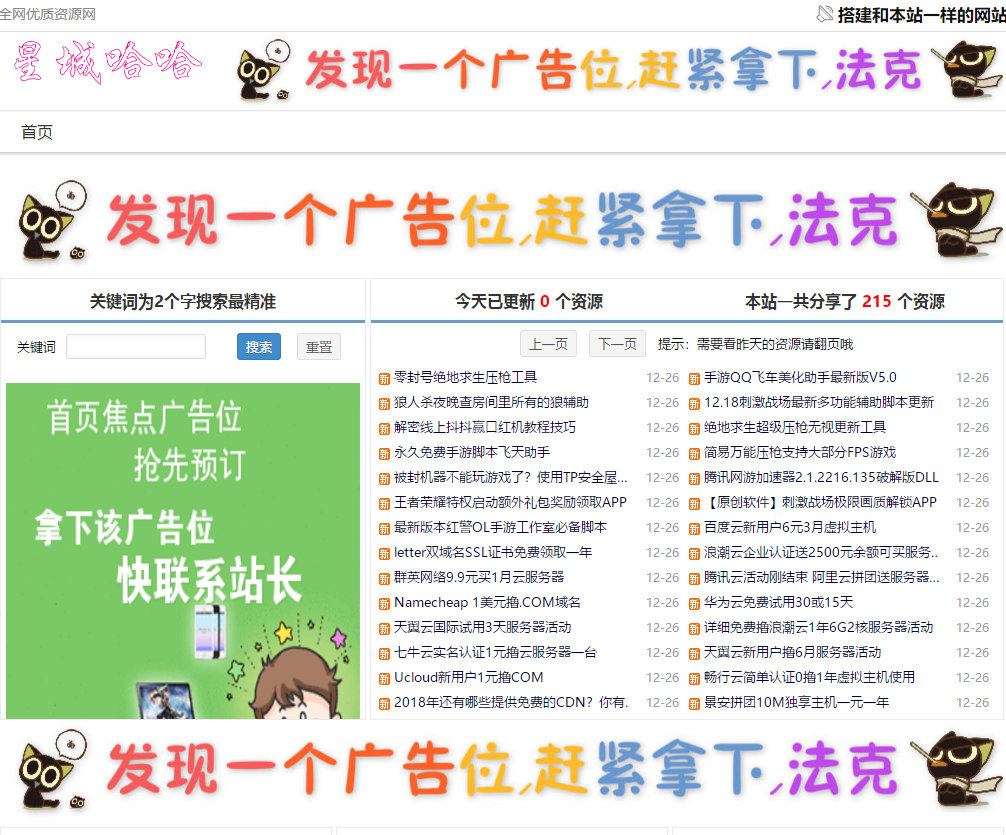Screen dimensions: 1006x835
Task: Go to next page with 下一页
Action: coord(617,344)
